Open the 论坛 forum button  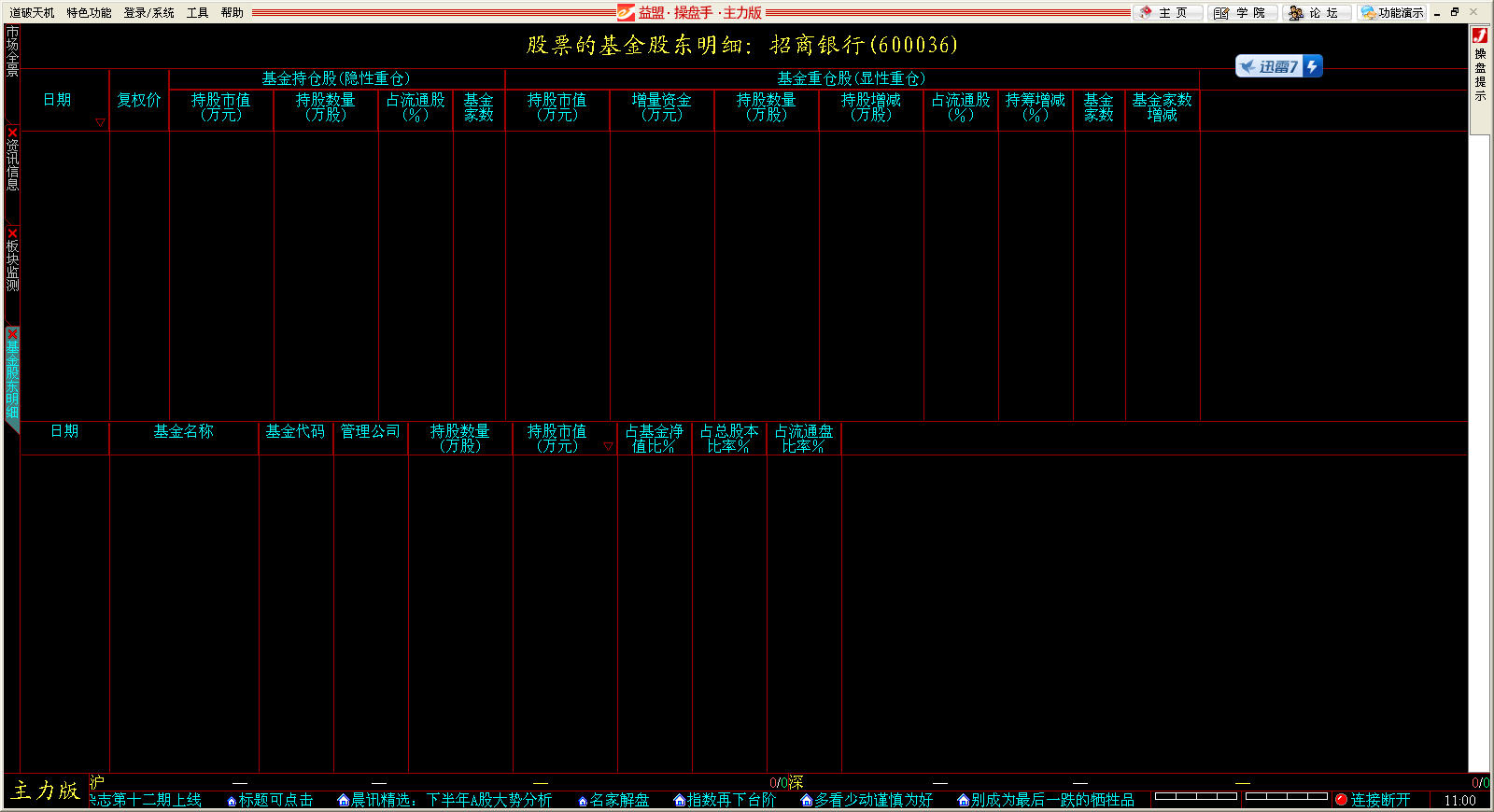(x=1317, y=12)
